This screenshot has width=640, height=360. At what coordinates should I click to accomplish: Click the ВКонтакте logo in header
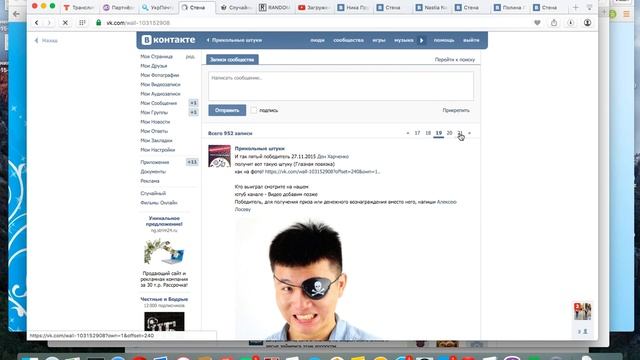[x=168, y=40]
